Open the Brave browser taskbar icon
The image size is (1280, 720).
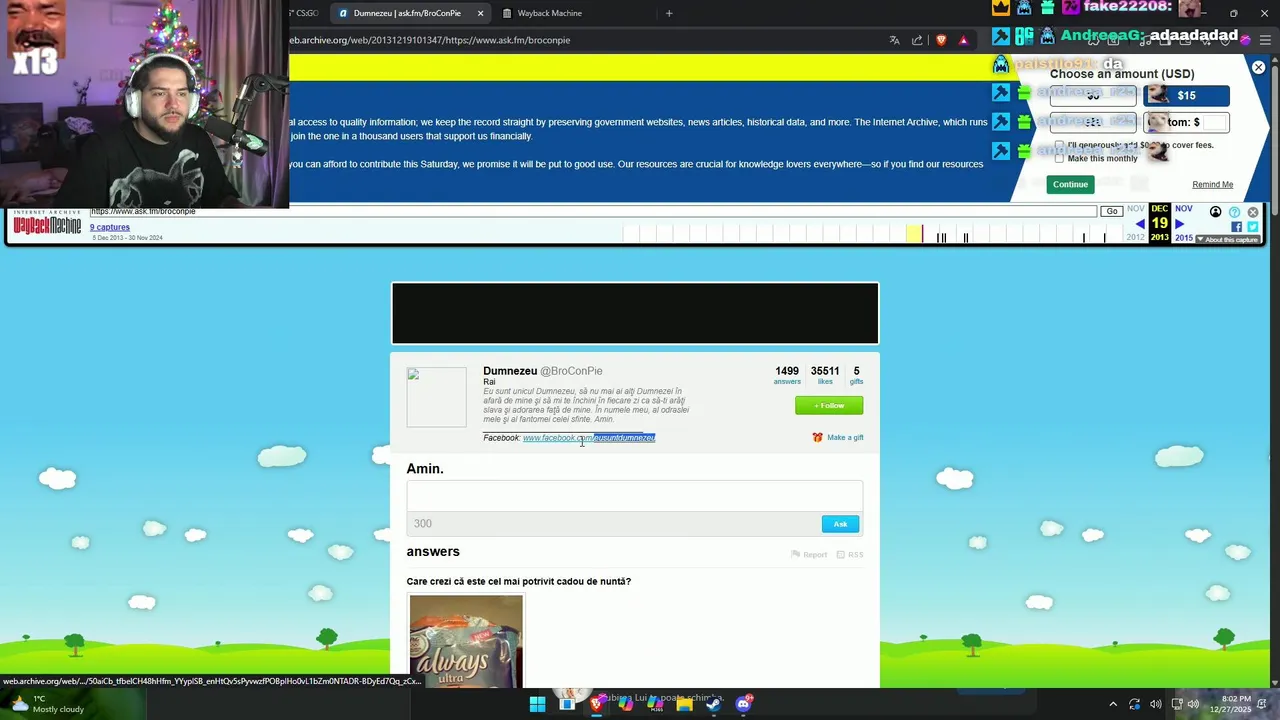click(596, 704)
